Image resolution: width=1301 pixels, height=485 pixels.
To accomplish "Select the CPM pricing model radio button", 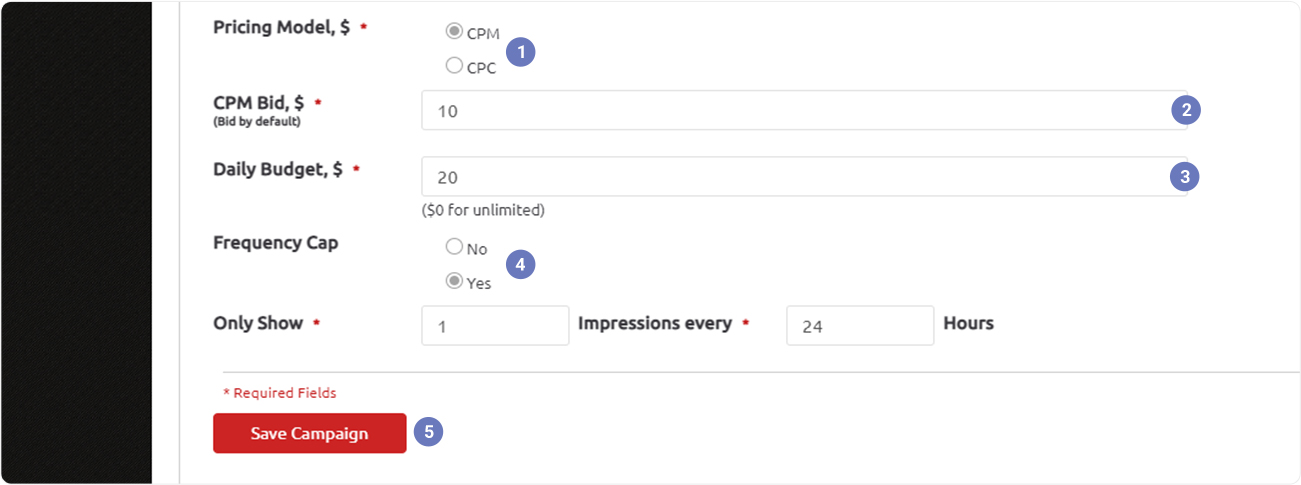I will point(455,31).
